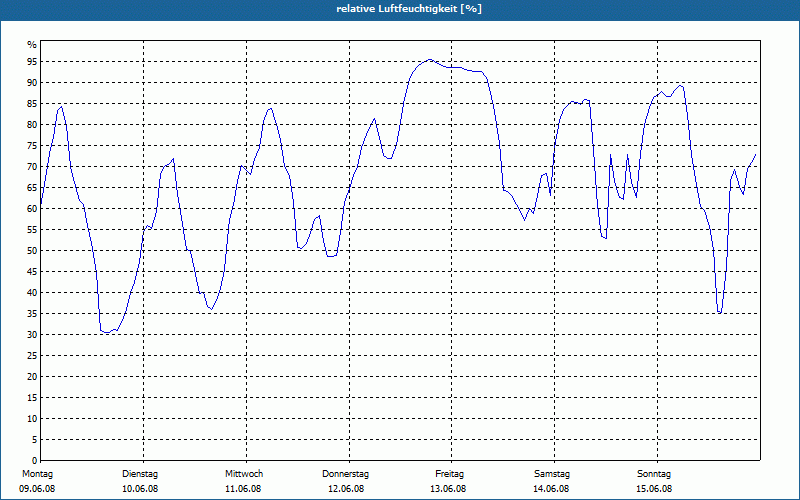Click the 5 value on y-axis
Image resolution: width=800 pixels, height=500 pixels.
point(35,440)
